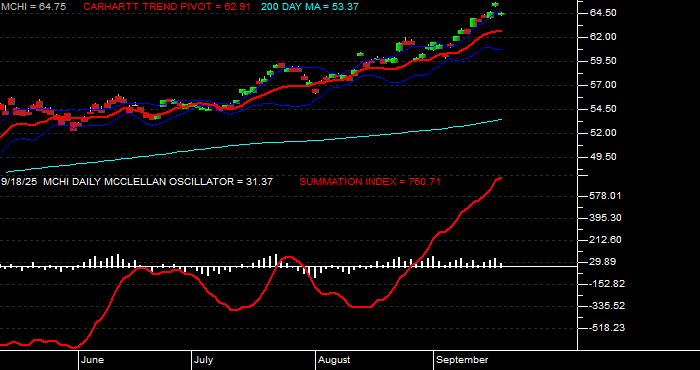This screenshot has height=370, width=700.
Task: Click the 49.50 price axis value
Action: point(604,157)
